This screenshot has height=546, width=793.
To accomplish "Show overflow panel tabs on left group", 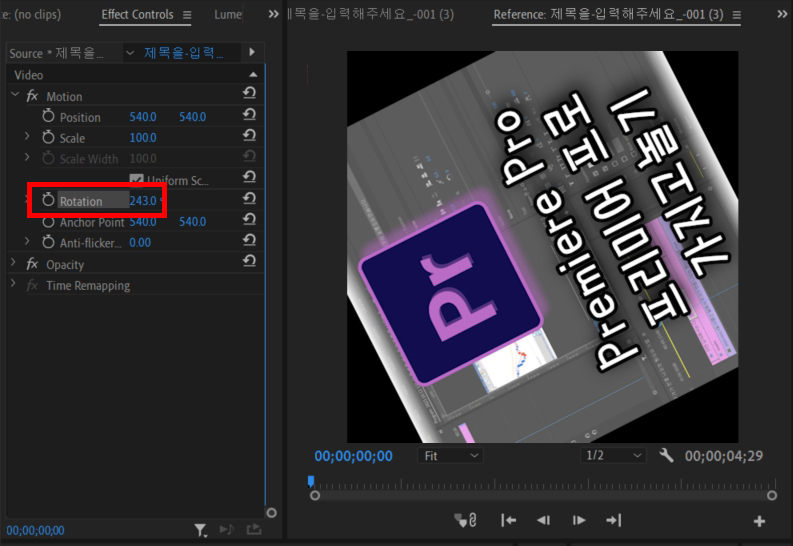I will pos(274,14).
